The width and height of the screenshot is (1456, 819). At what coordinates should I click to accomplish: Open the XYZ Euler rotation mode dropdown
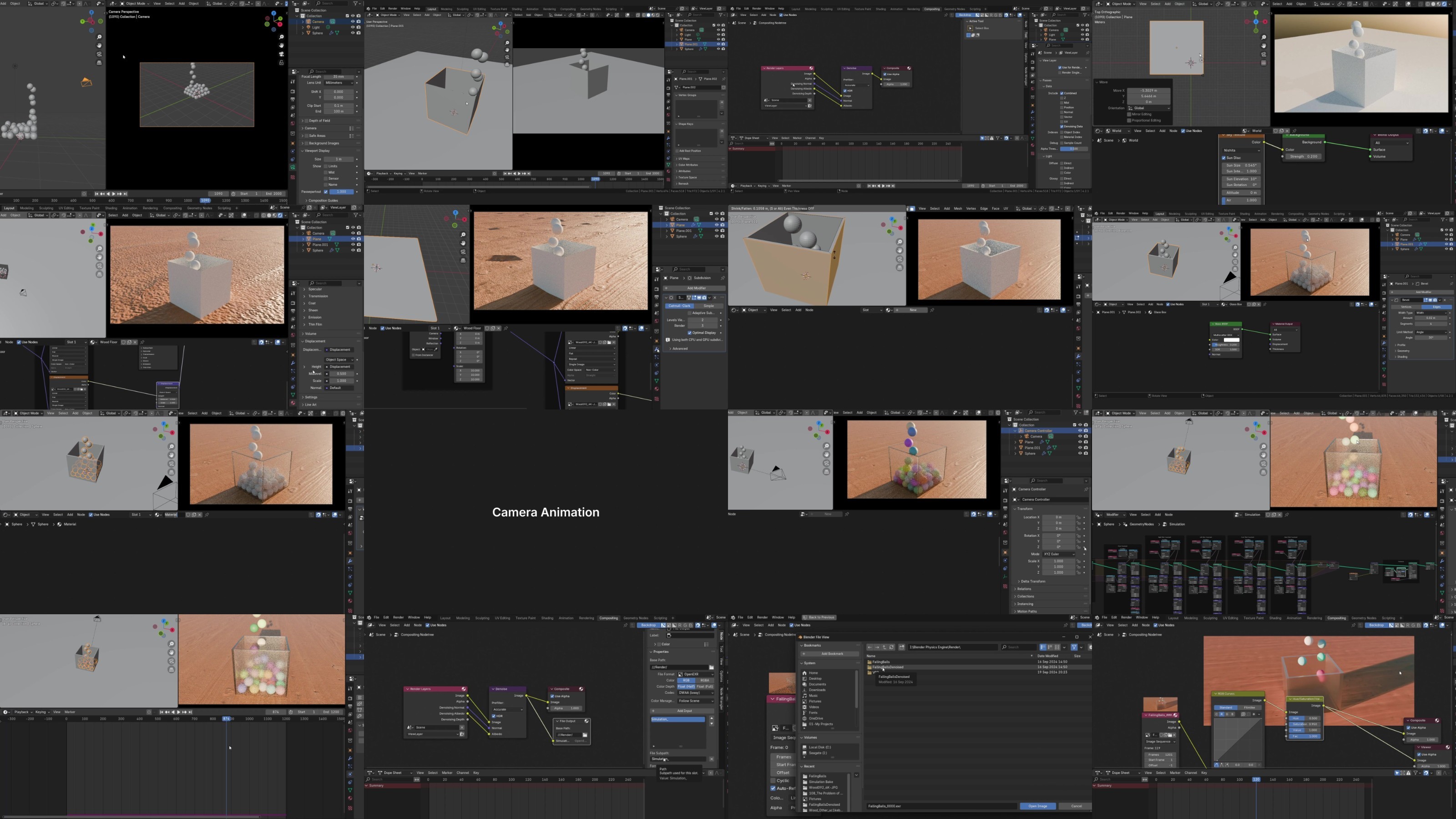tap(1058, 554)
